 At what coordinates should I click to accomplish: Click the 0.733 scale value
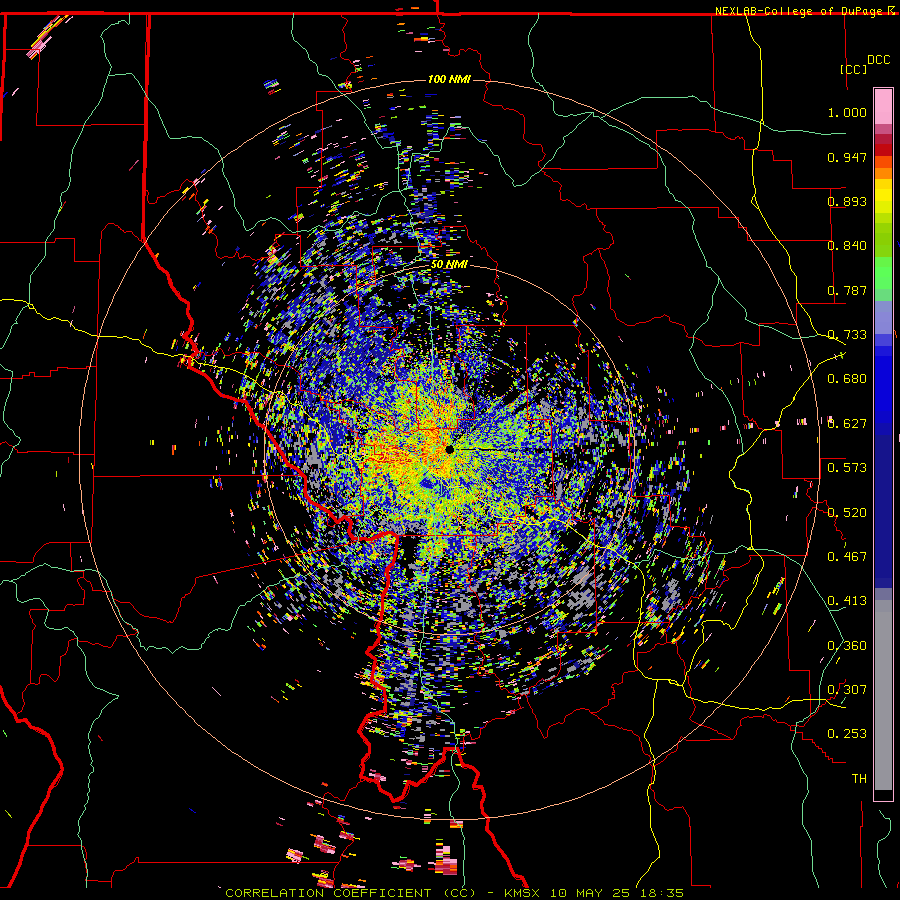tap(847, 335)
